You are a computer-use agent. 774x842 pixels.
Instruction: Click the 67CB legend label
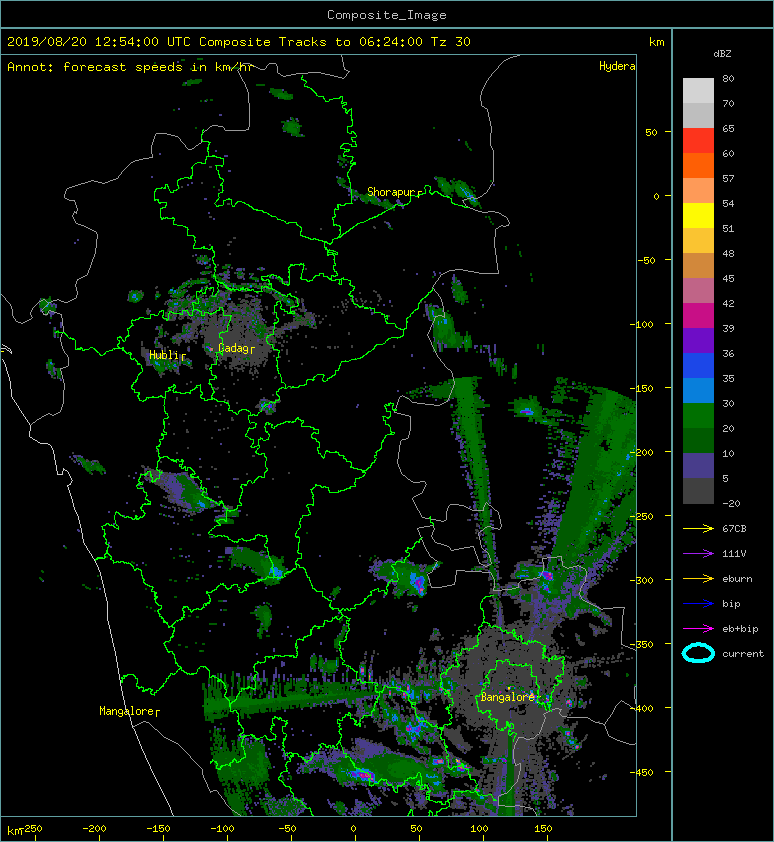(x=734, y=529)
